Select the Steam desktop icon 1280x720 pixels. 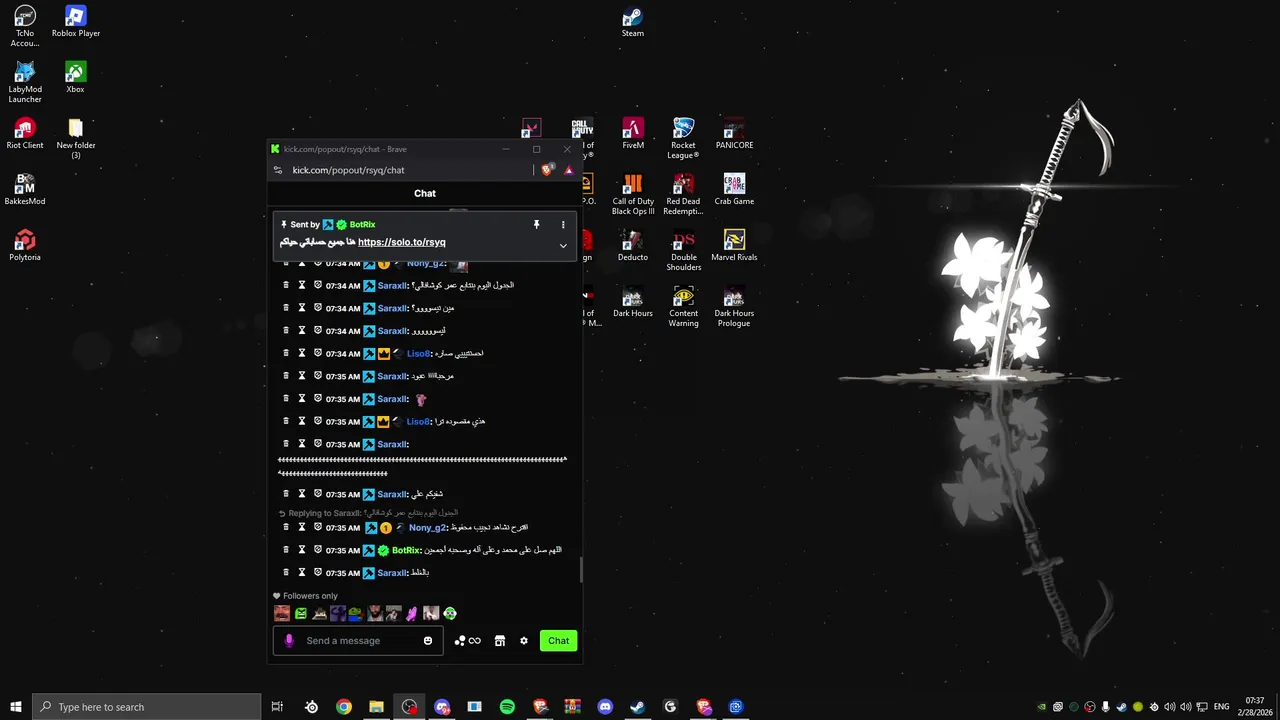pyautogui.click(x=633, y=22)
